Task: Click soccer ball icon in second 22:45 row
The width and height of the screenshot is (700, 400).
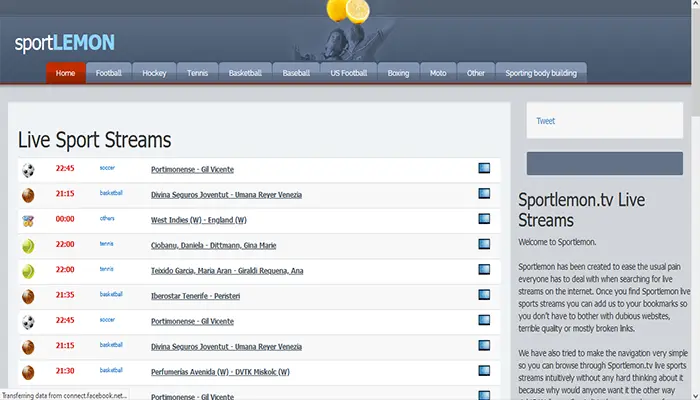Action: tap(28, 322)
